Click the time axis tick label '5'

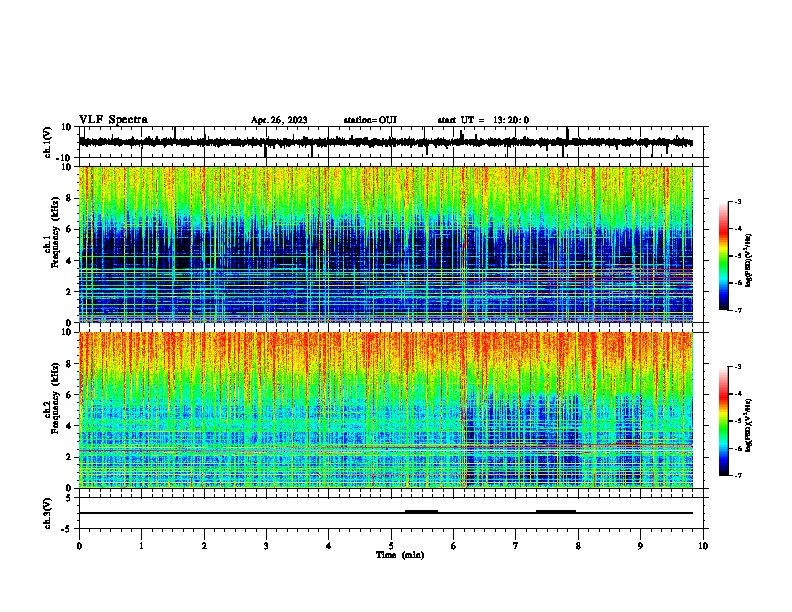coord(391,546)
